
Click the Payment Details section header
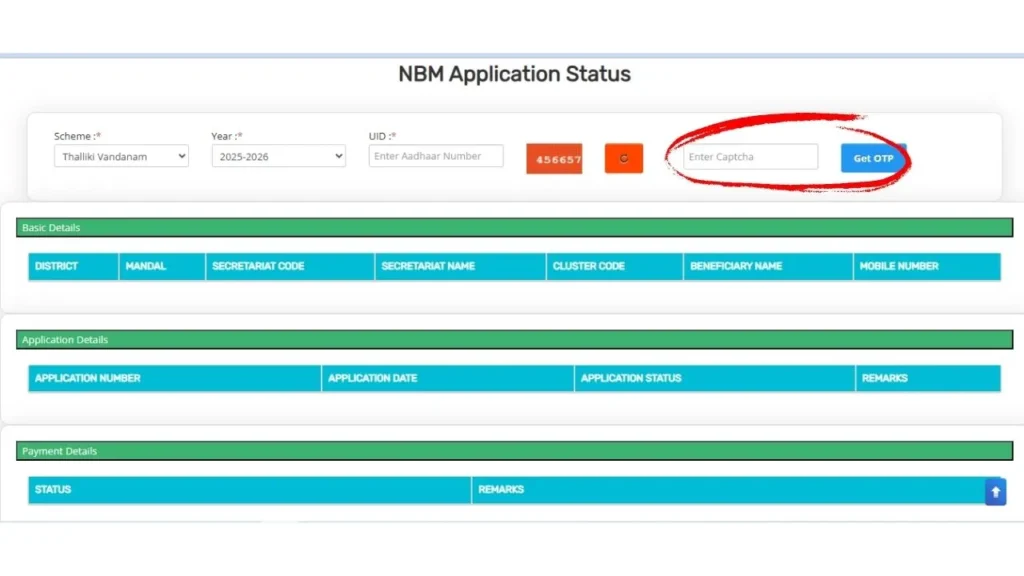515,451
